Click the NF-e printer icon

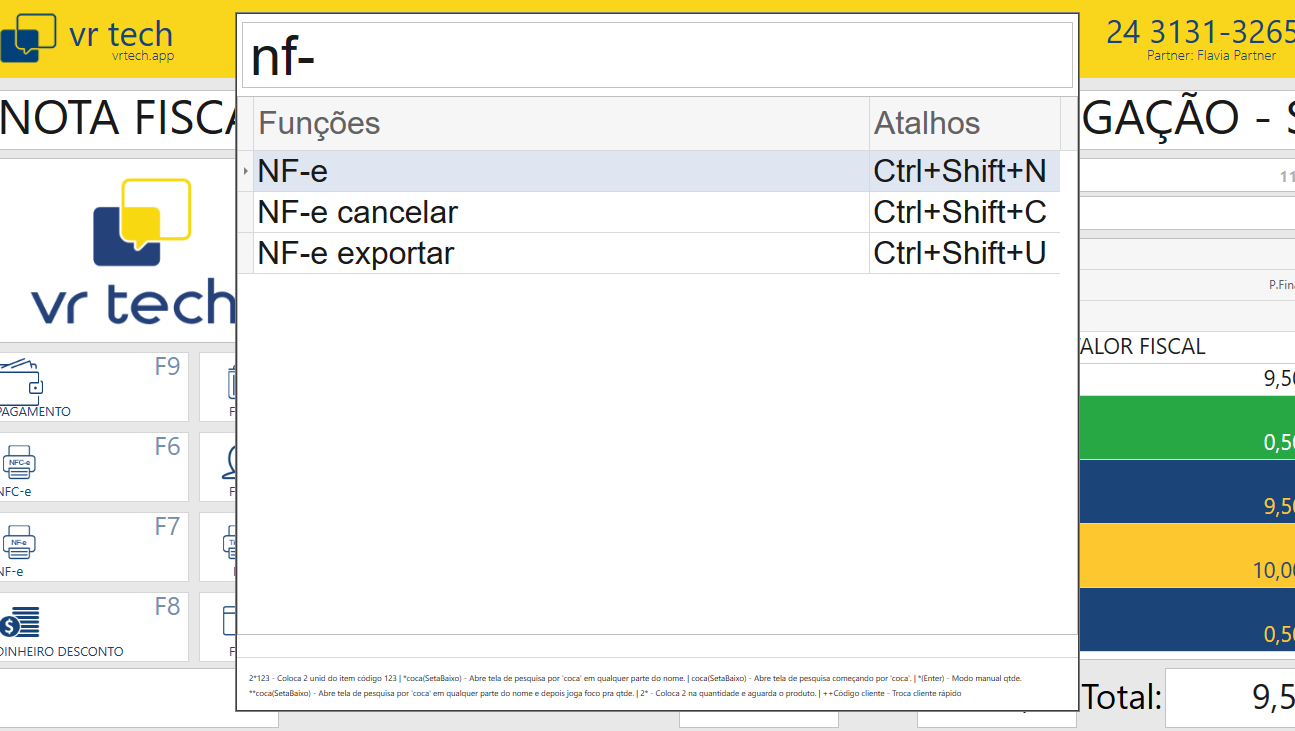[x=17, y=543]
